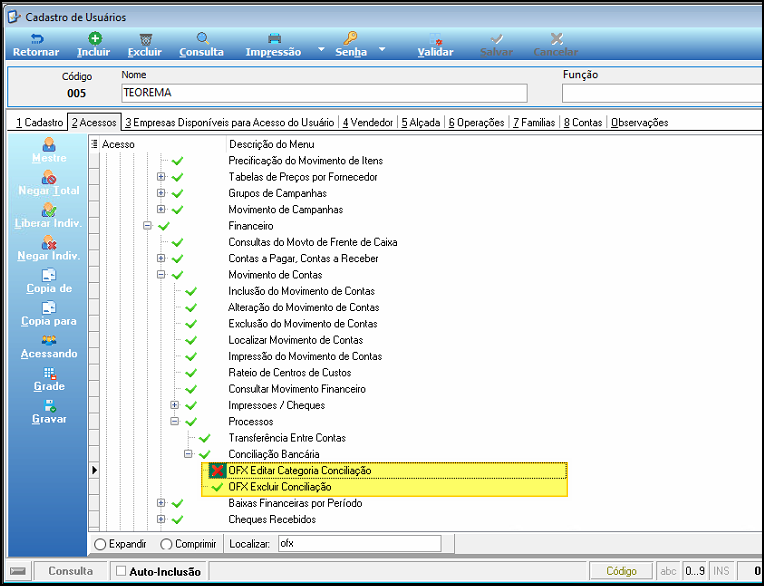Click the abc status bar indicator

click(x=668, y=571)
